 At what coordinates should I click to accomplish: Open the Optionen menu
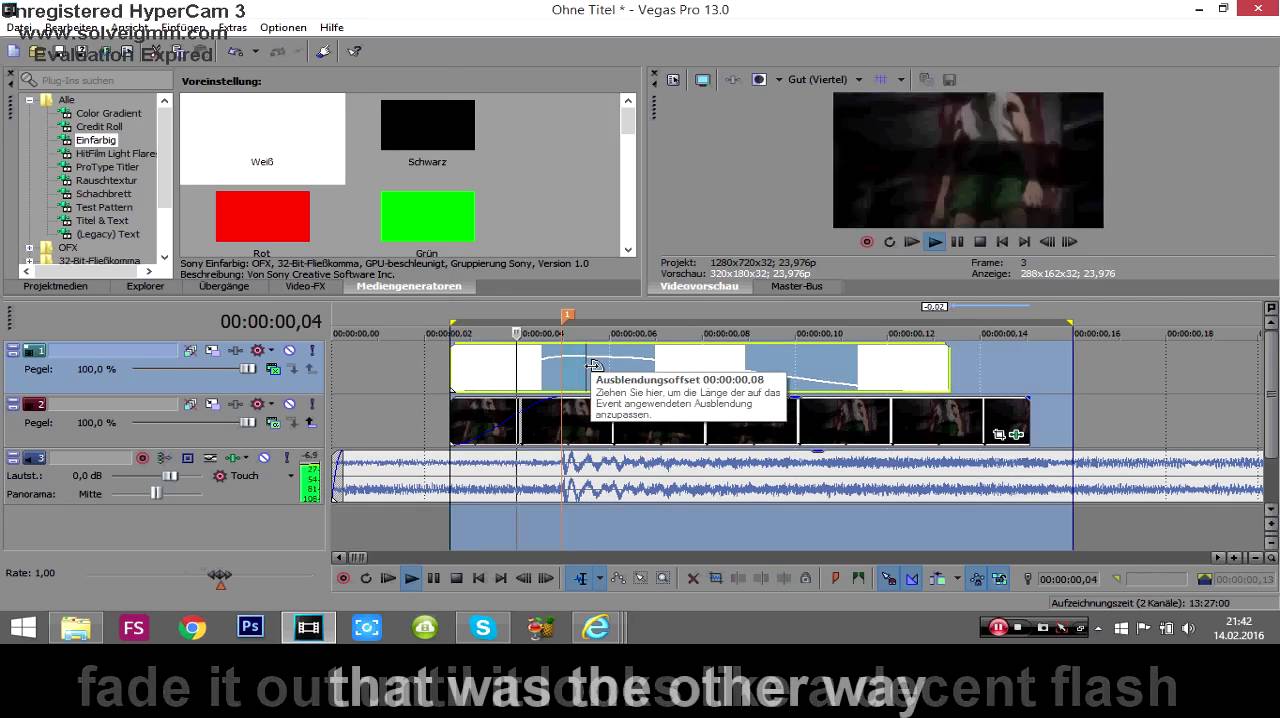pyautogui.click(x=283, y=27)
